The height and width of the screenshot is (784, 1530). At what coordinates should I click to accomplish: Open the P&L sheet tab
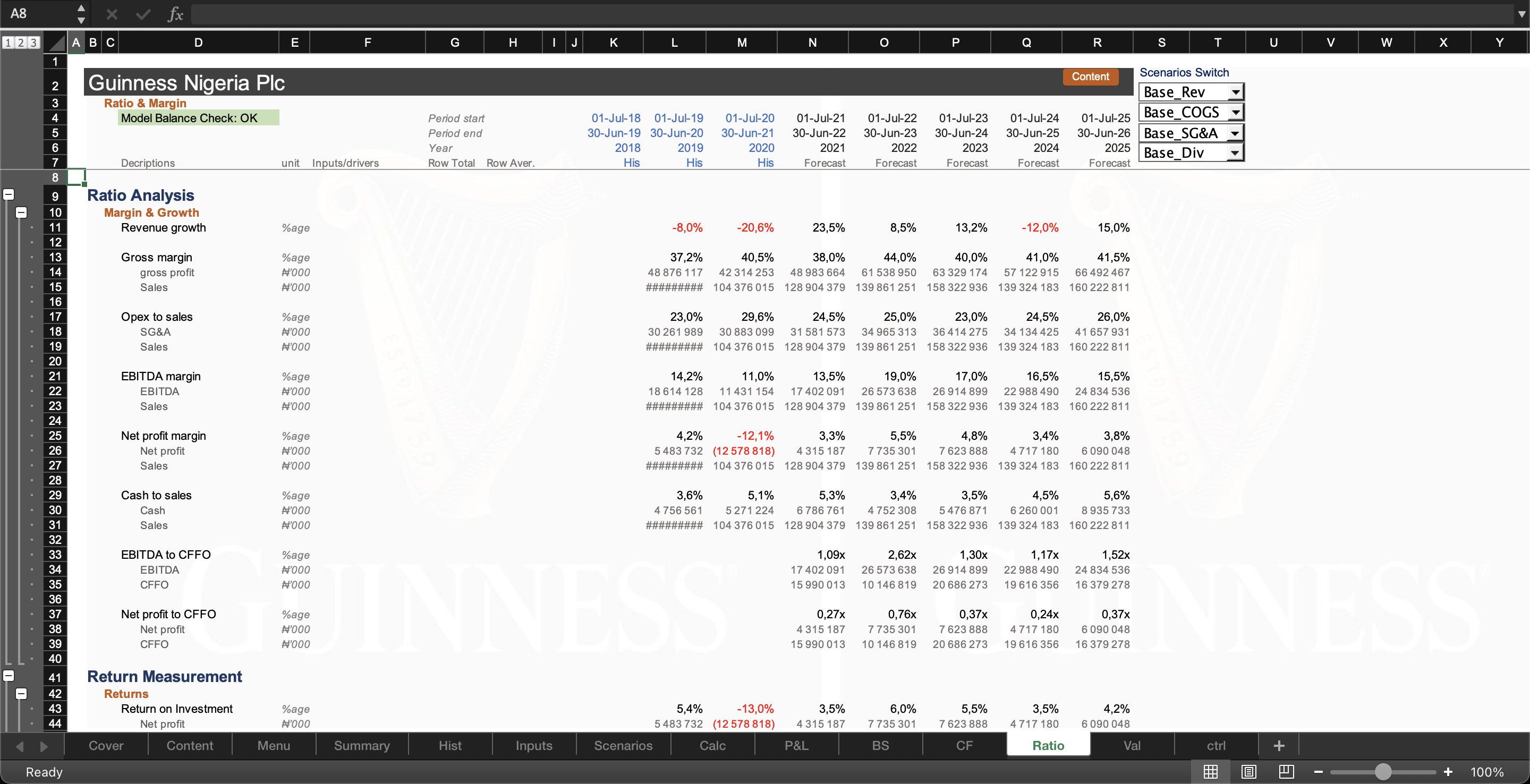click(796, 745)
